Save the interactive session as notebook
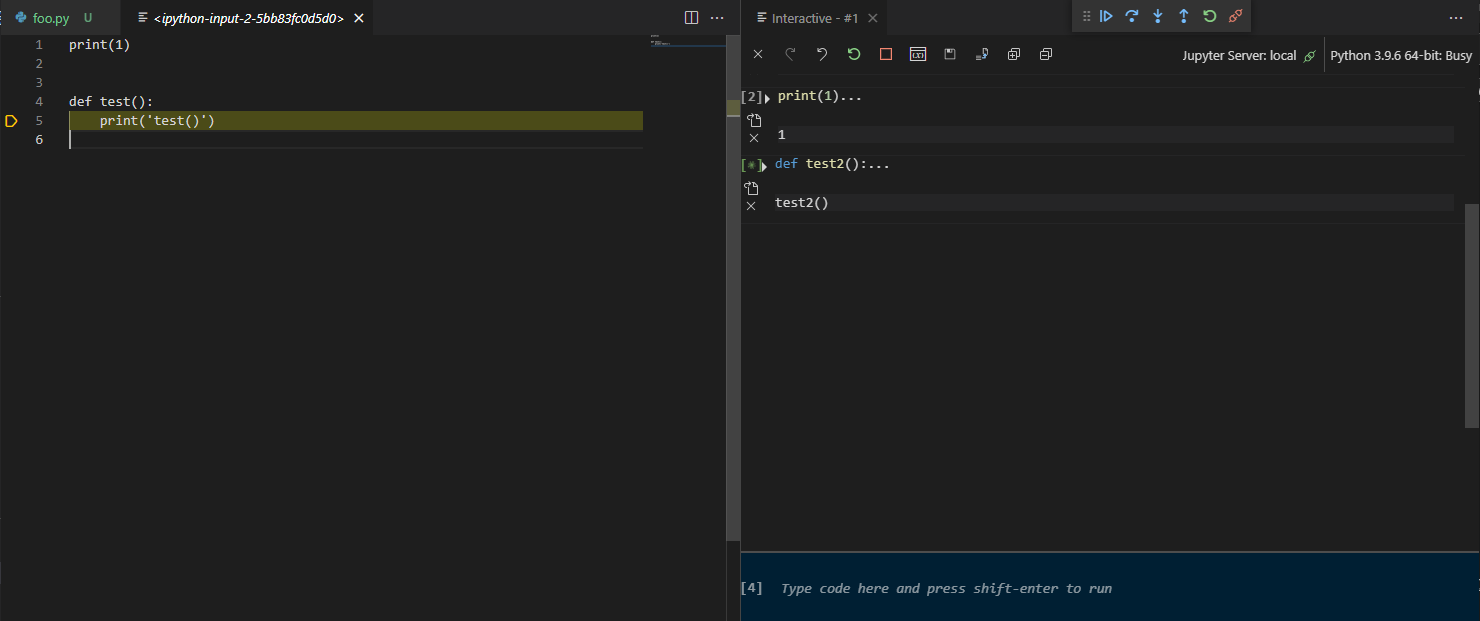The width and height of the screenshot is (1480, 621). (949, 54)
